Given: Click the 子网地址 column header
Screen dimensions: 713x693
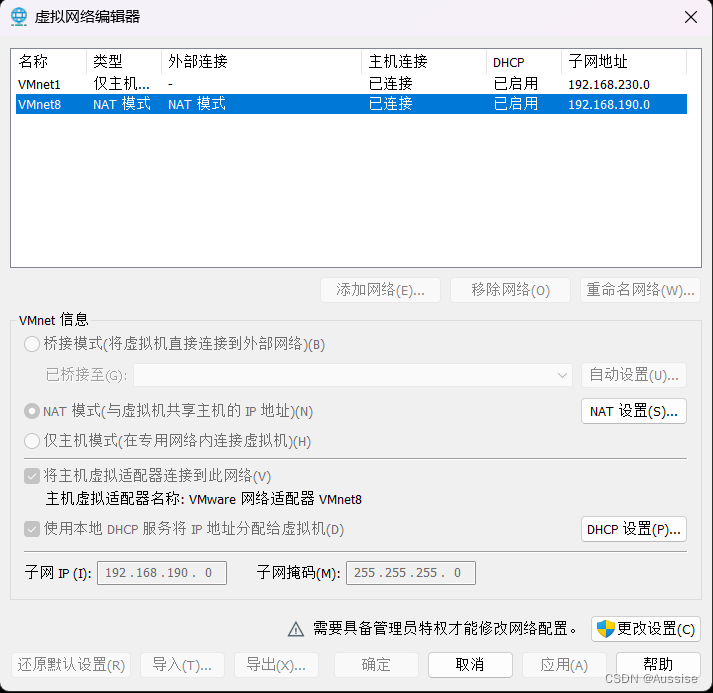Looking at the screenshot, I should click(x=624, y=61).
